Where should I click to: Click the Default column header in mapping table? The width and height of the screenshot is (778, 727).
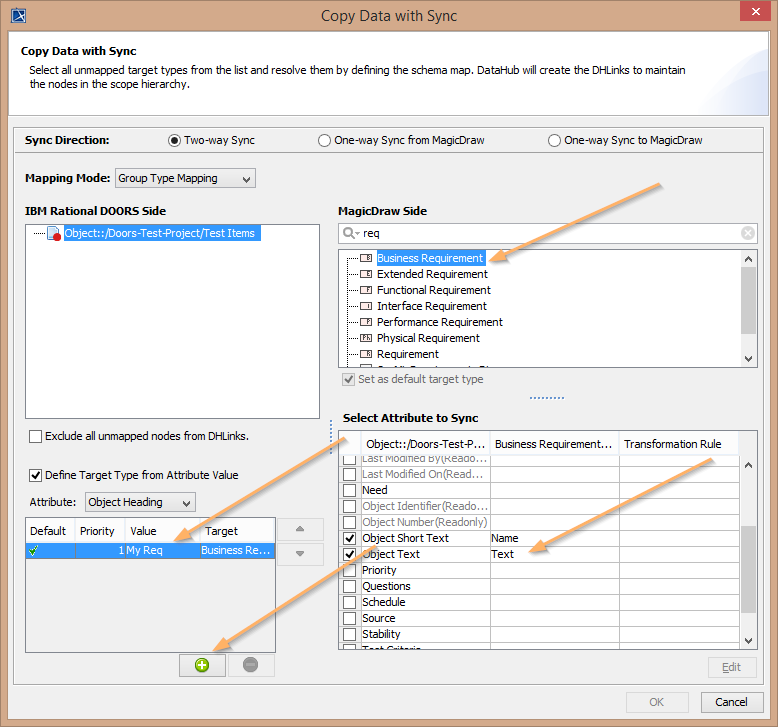[50, 531]
